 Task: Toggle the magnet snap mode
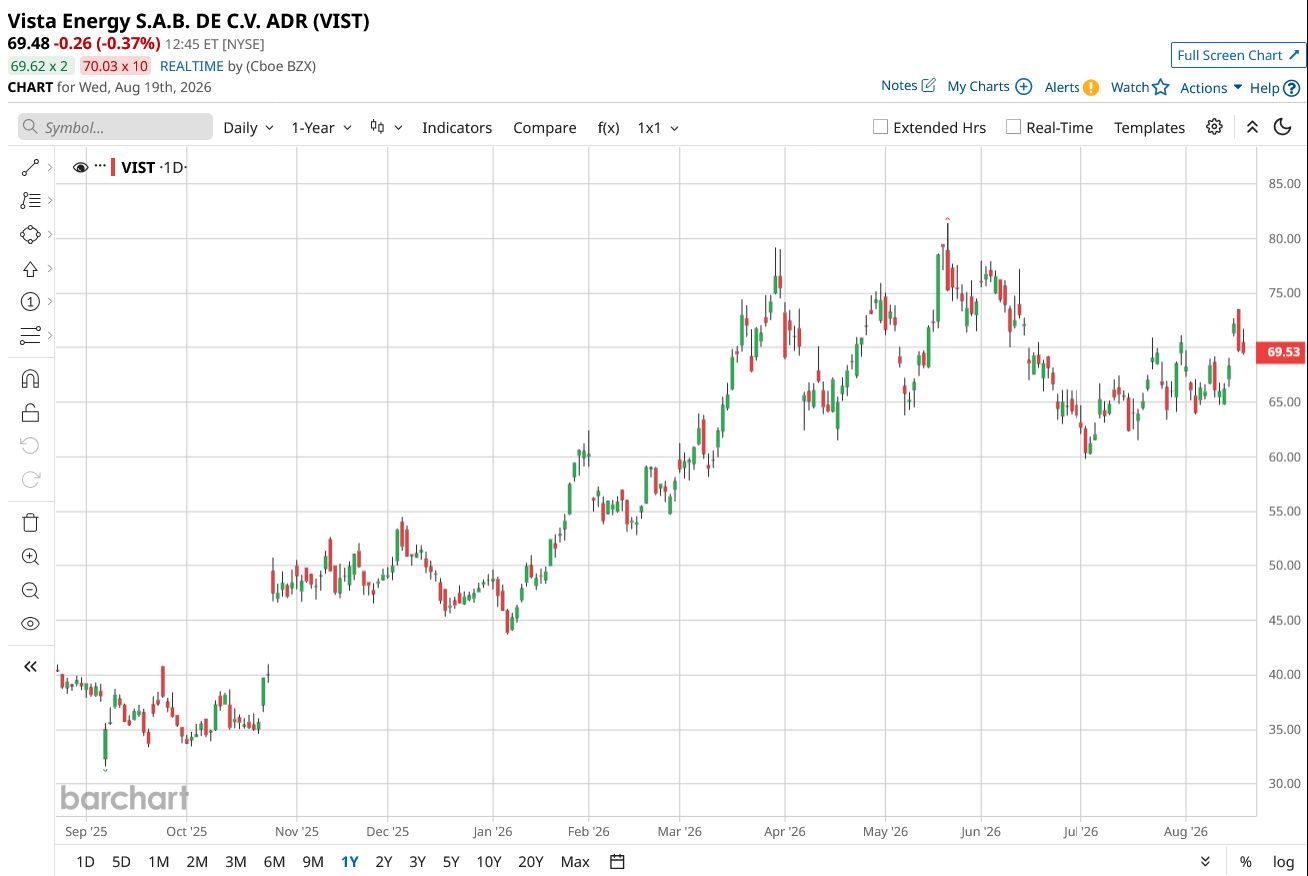coord(30,379)
